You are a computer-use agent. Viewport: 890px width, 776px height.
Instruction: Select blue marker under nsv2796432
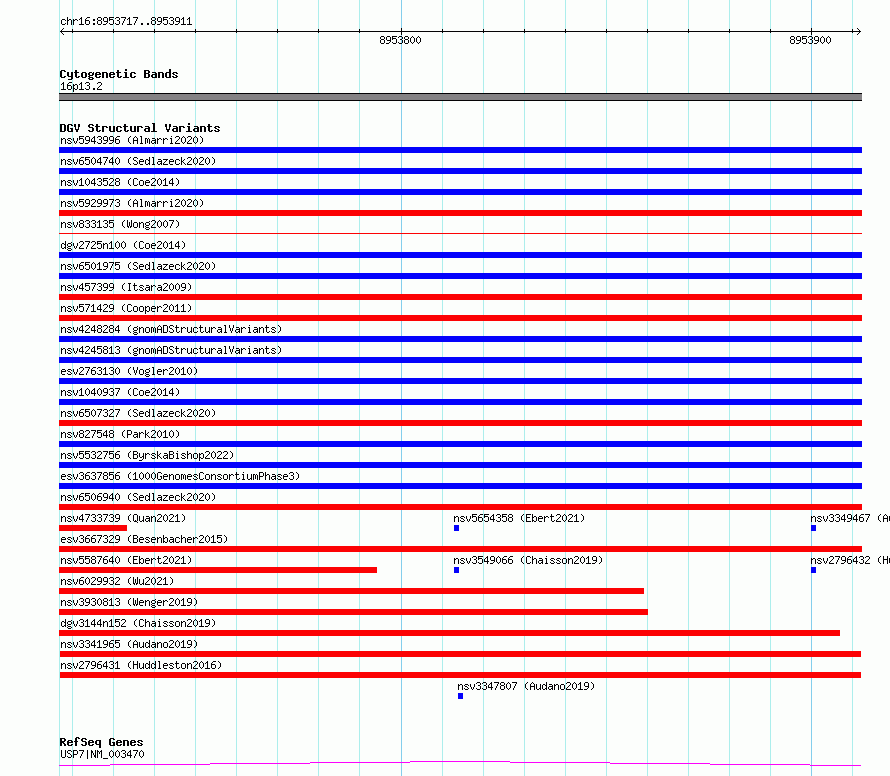pos(813,570)
